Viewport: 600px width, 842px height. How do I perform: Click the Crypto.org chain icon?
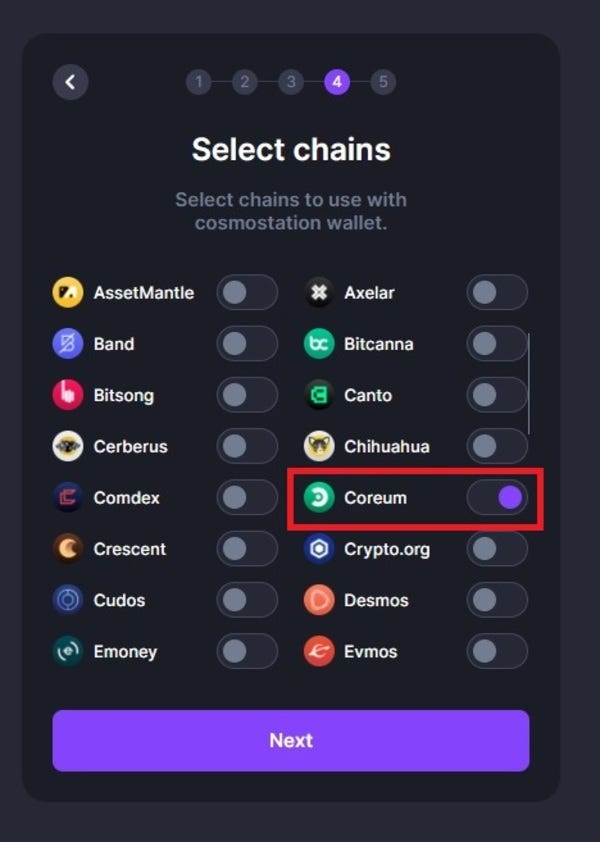[319, 549]
